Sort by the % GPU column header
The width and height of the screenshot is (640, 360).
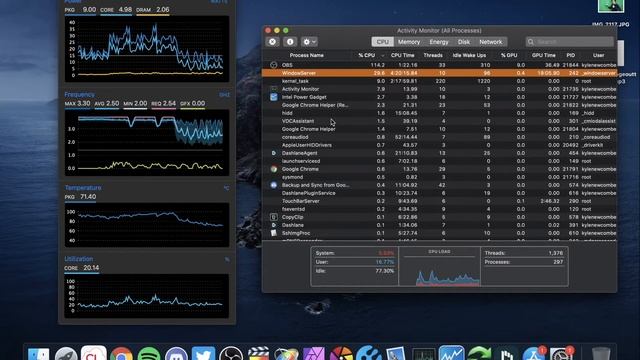click(x=509, y=56)
